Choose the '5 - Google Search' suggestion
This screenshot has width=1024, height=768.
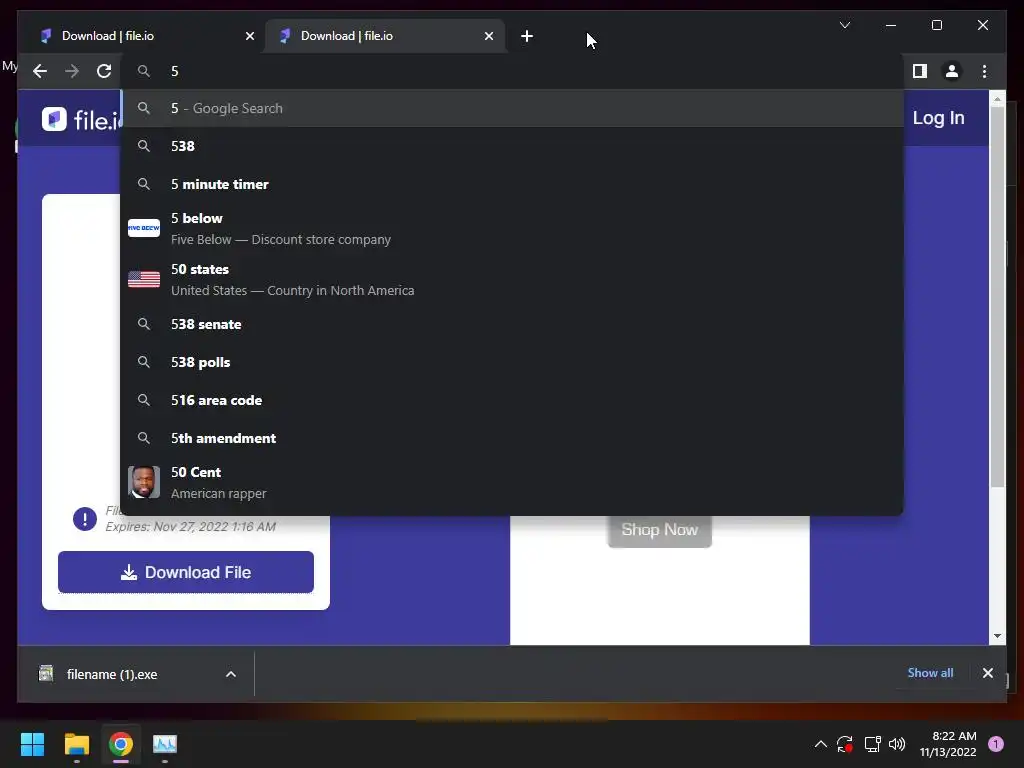pyautogui.click(x=512, y=108)
